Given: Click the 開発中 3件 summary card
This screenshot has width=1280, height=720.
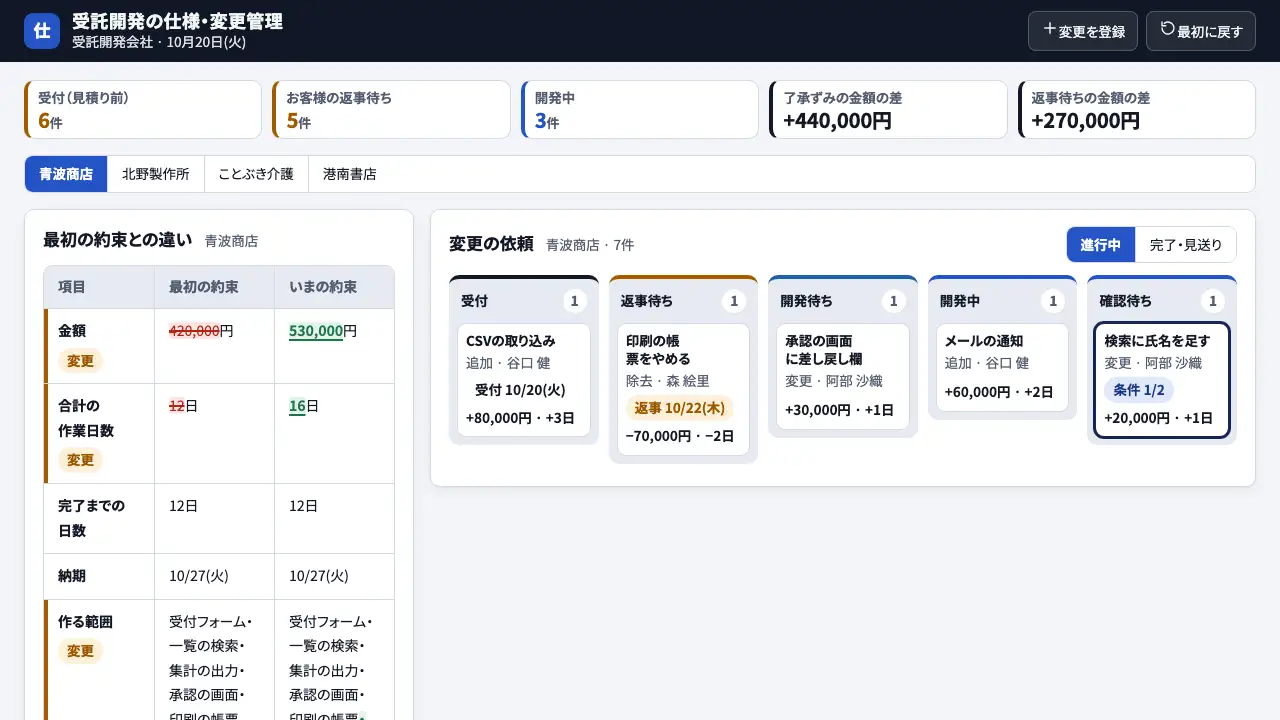Looking at the screenshot, I should point(640,109).
